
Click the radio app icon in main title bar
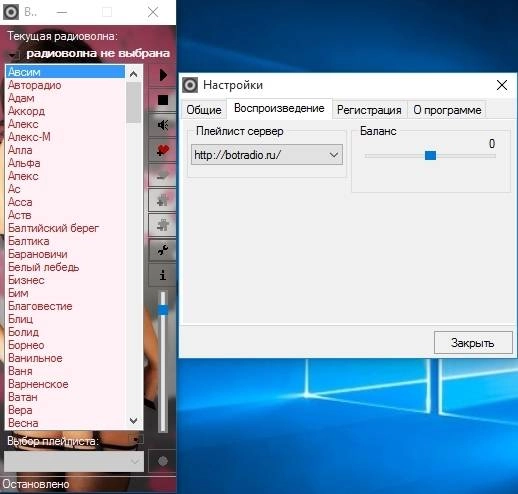pos(11,12)
